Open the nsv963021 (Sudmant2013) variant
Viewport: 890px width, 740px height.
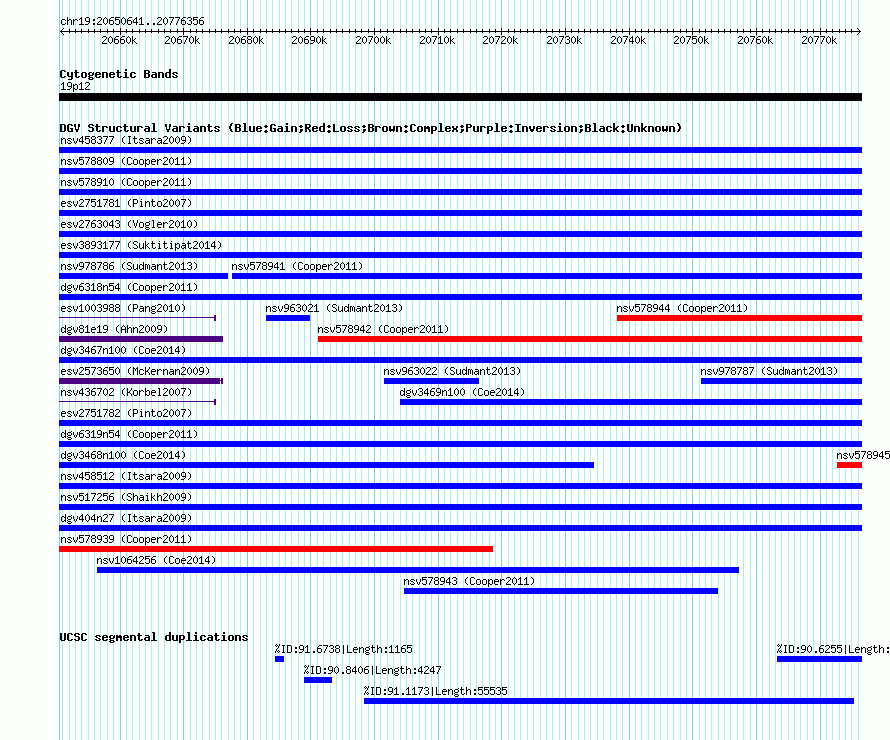tap(288, 318)
